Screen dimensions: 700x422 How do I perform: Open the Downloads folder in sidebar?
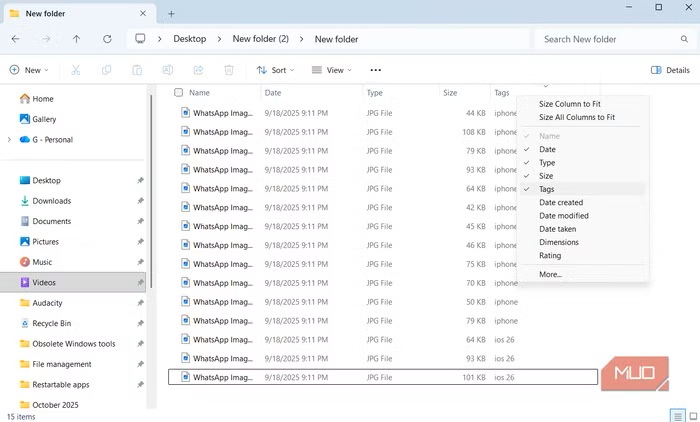(x=51, y=201)
